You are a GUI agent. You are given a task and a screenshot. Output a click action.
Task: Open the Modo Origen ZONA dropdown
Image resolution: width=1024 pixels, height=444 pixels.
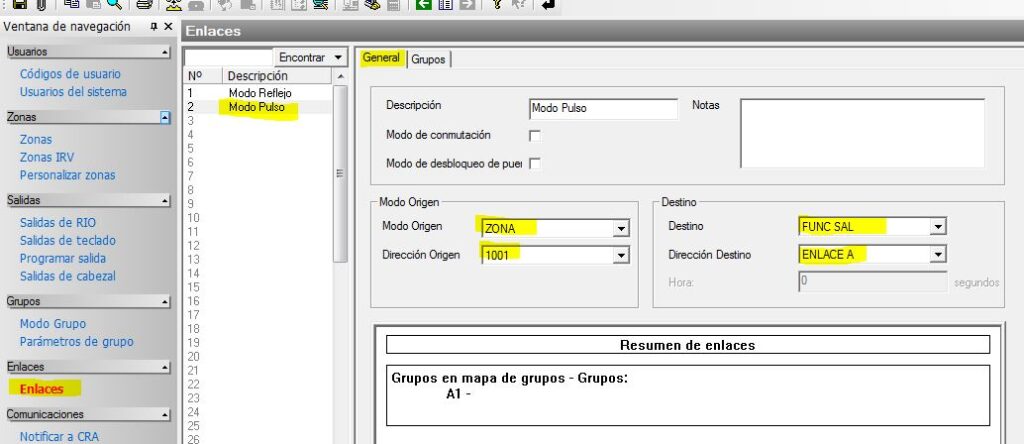620,229
